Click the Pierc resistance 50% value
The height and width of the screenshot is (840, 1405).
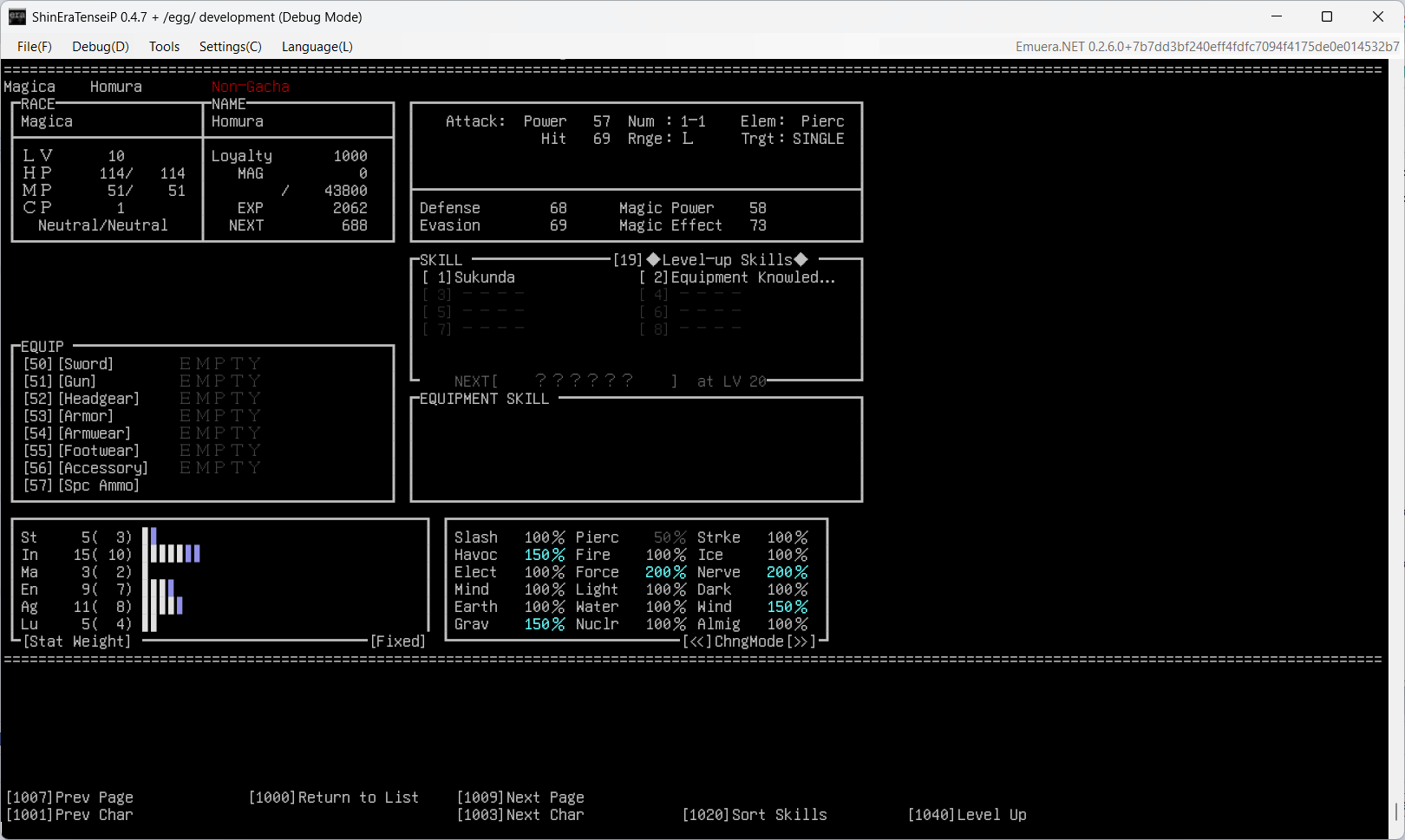(x=670, y=537)
